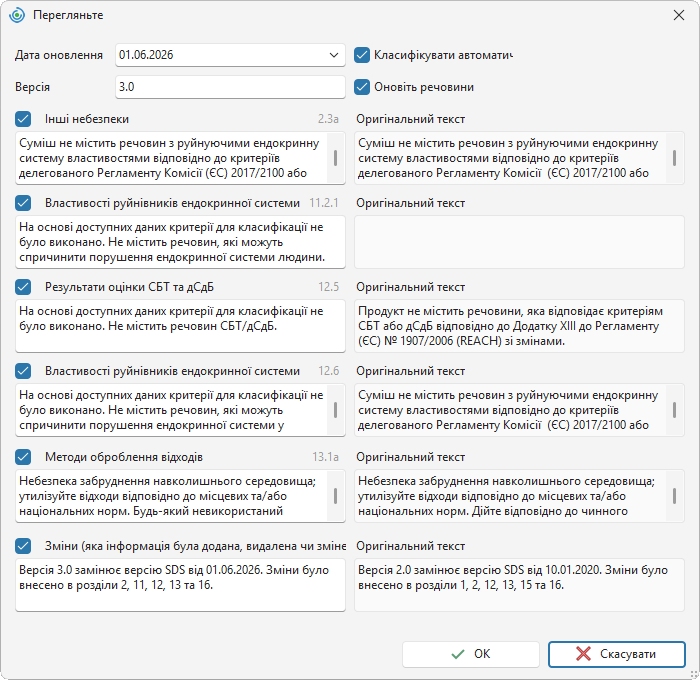This screenshot has height=680, width=700.
Task: Click scrollbar of 13.1a original text
Action: pos(674,496)
